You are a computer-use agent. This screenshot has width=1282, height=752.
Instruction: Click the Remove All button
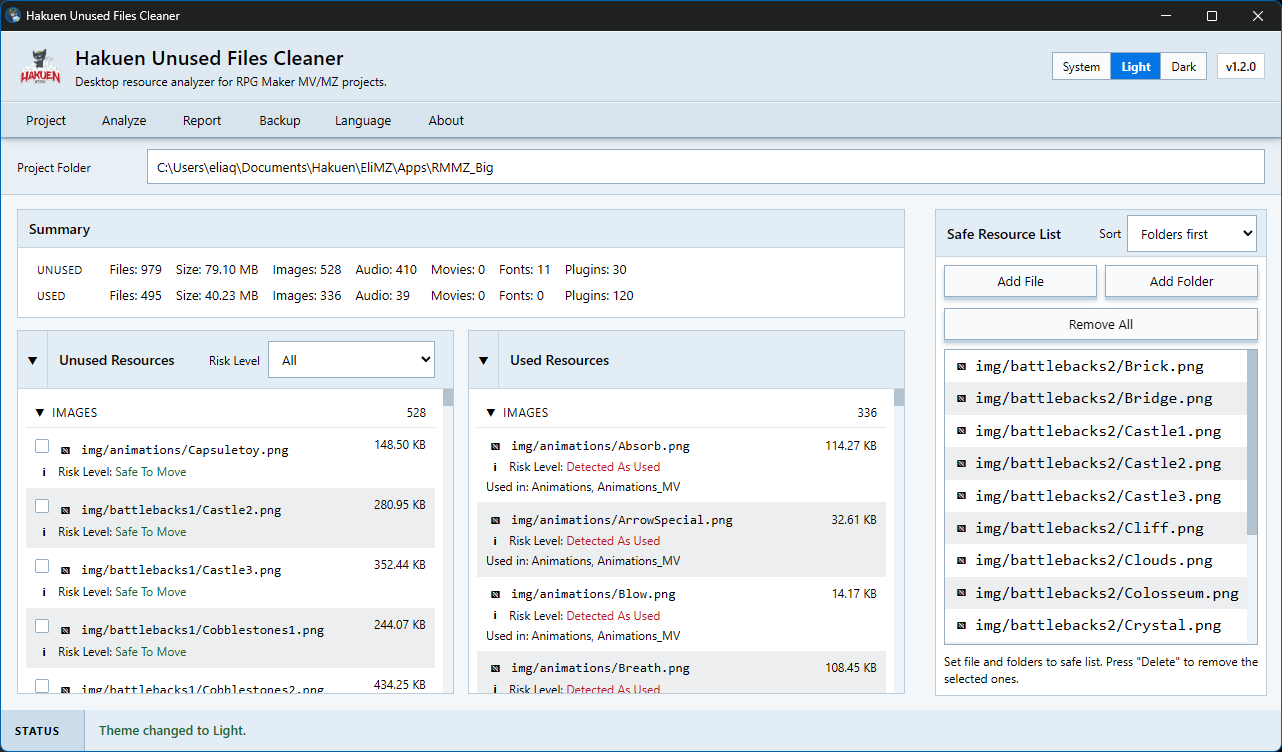click(1101, 324)
